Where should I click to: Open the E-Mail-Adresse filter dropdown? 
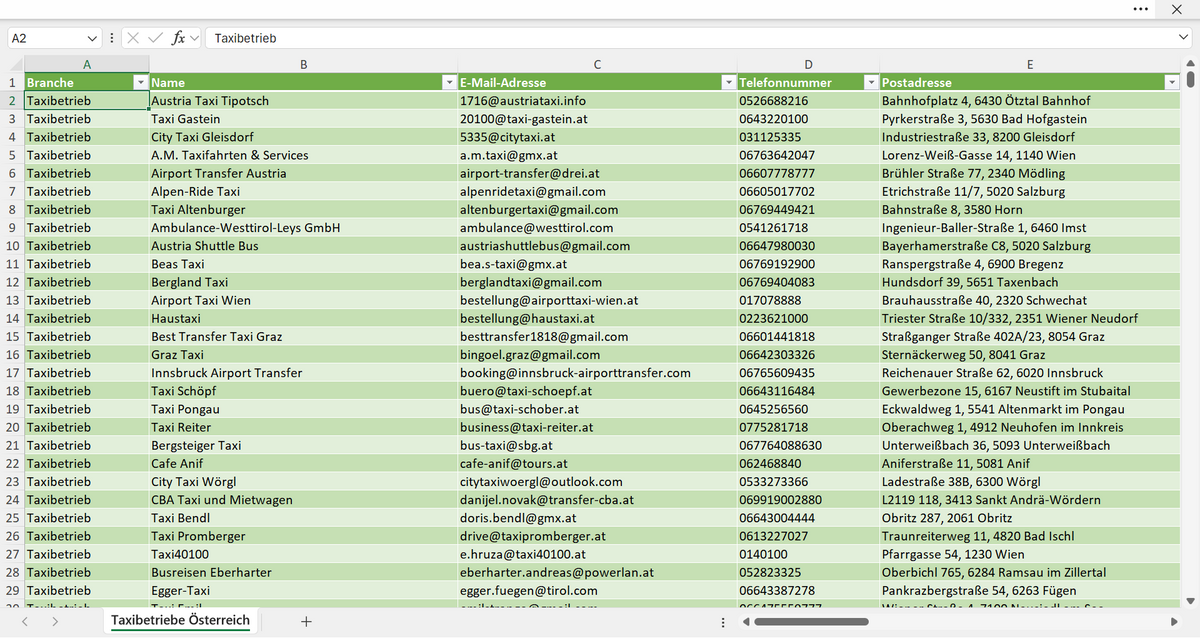pyautogui.click(x=728, y=82)
